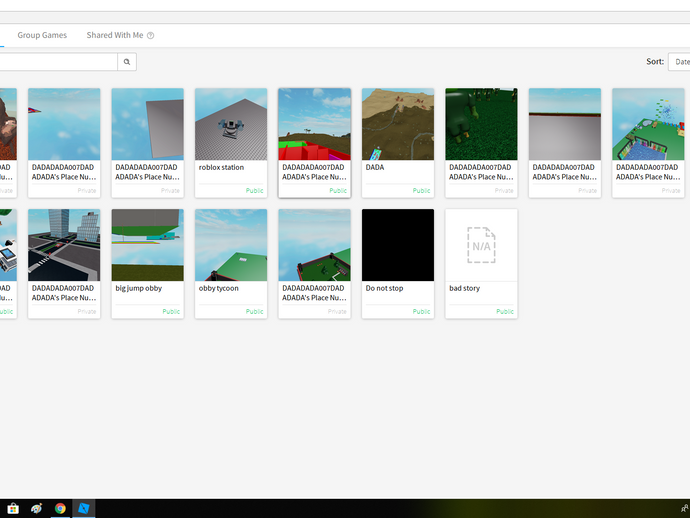
Task: Open the big jump obby thumbnail
Action: click(147, 245)
